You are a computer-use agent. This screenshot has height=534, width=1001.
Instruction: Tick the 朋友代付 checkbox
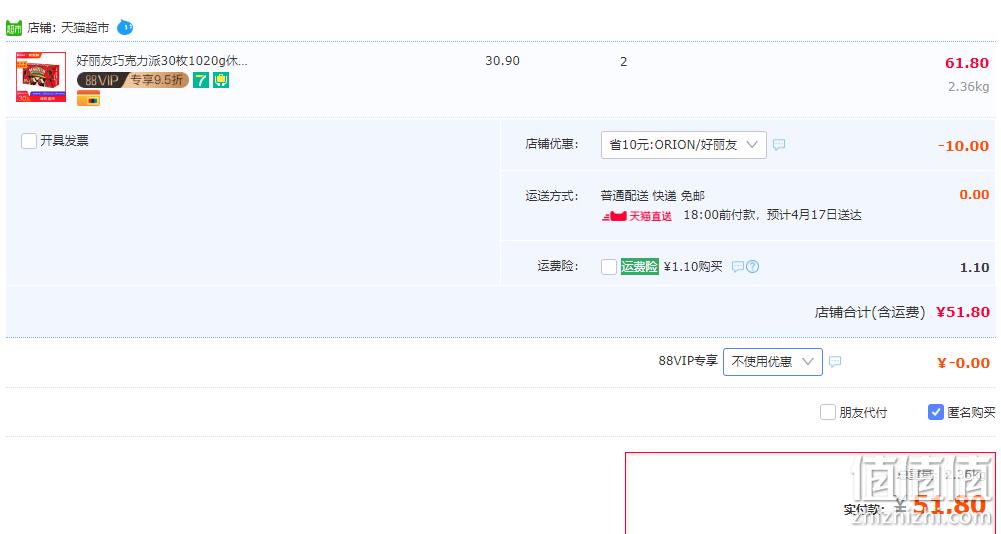point(827,412)
